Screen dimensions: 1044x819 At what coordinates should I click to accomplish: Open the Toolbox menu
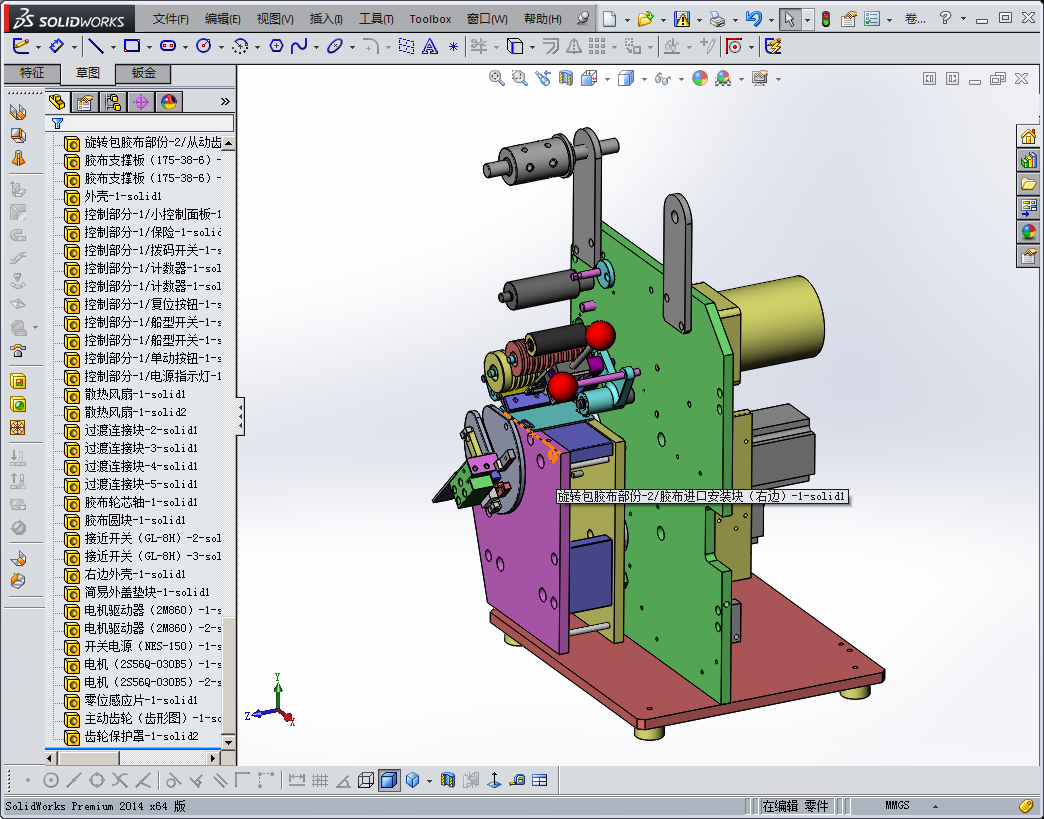430,19
